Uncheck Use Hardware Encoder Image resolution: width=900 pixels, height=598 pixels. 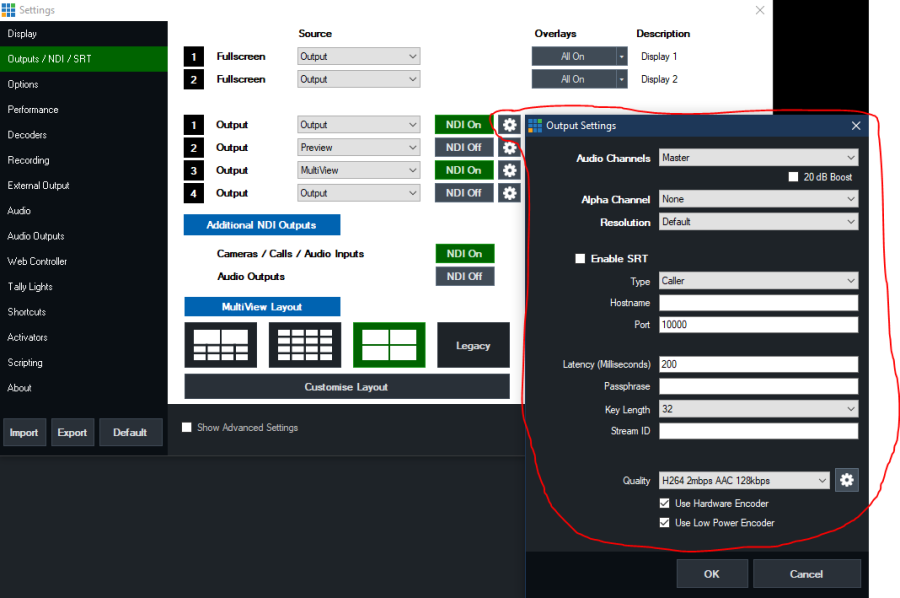(665, 504)
